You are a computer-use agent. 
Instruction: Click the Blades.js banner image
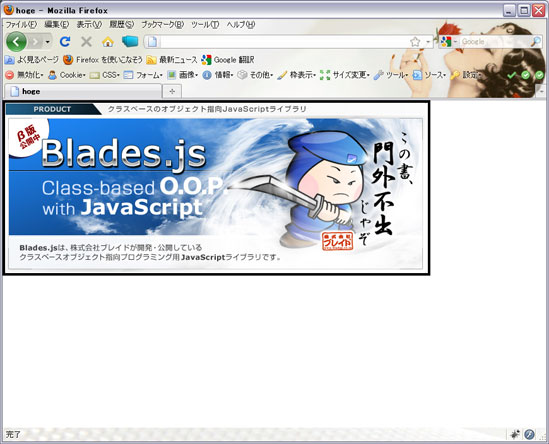click(216, 187)
